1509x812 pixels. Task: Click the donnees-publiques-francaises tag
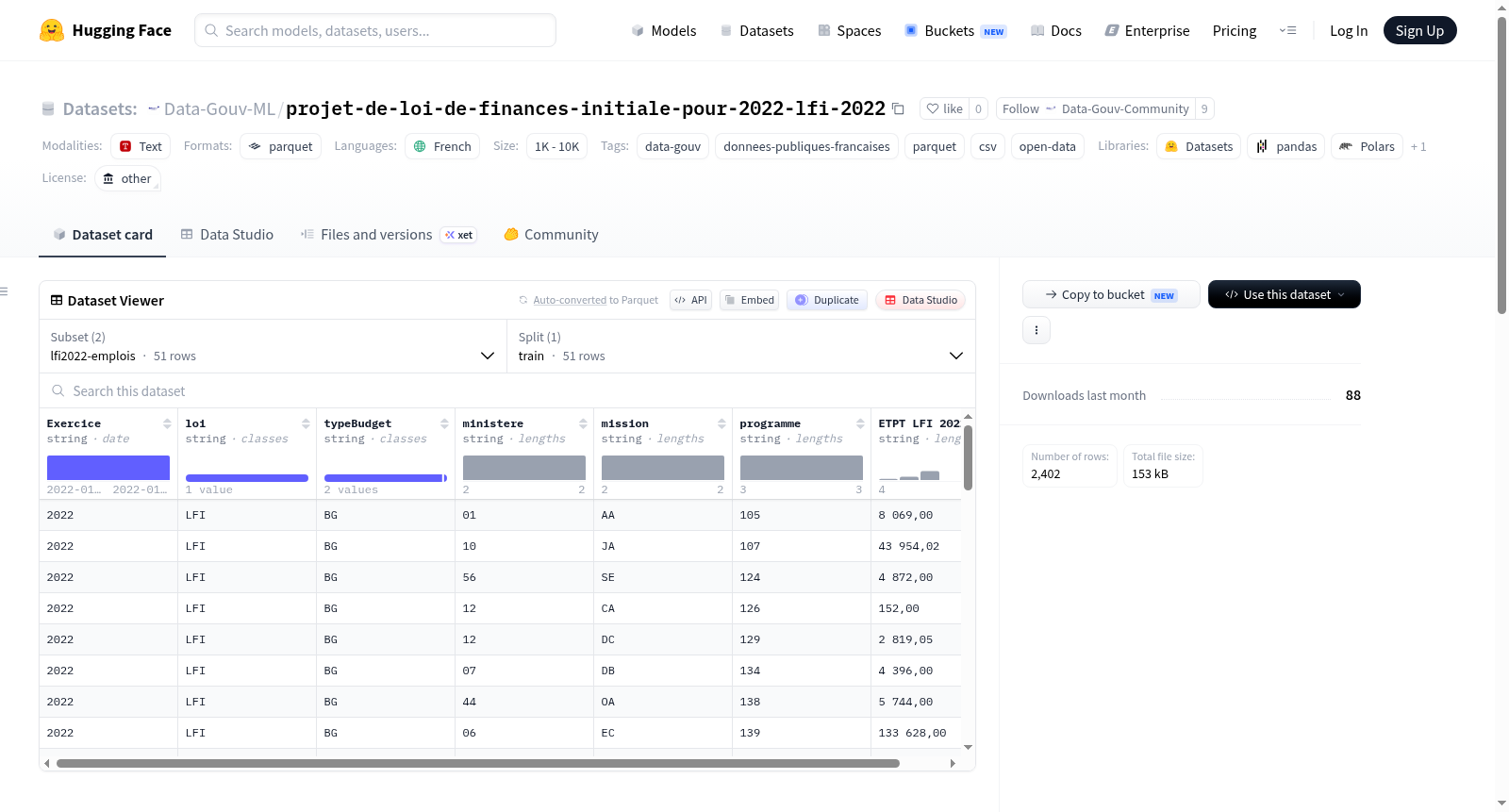806,146
